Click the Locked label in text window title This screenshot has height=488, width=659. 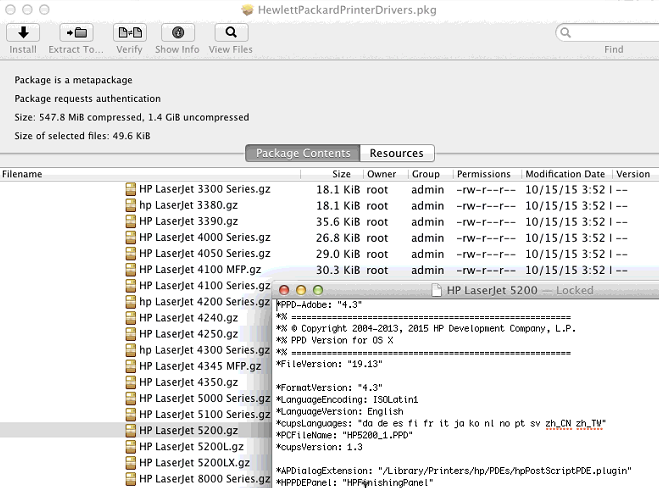pos(575,290)
